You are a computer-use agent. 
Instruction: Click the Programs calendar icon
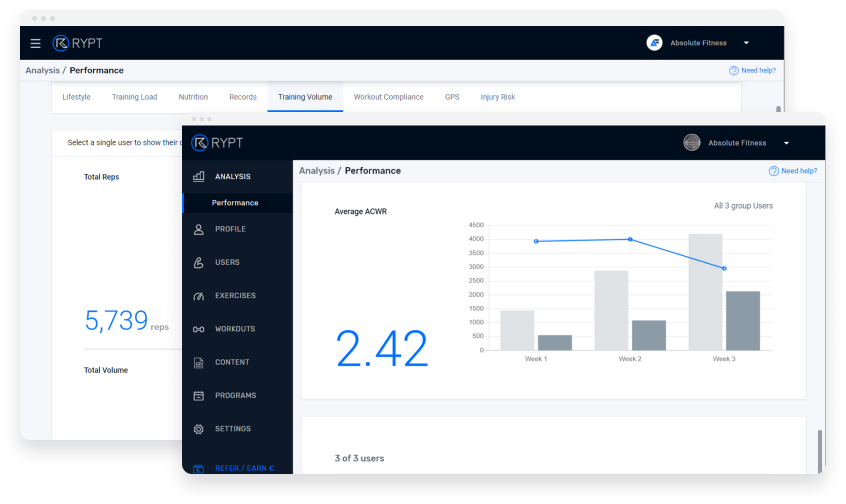click(x=198, y=395)
